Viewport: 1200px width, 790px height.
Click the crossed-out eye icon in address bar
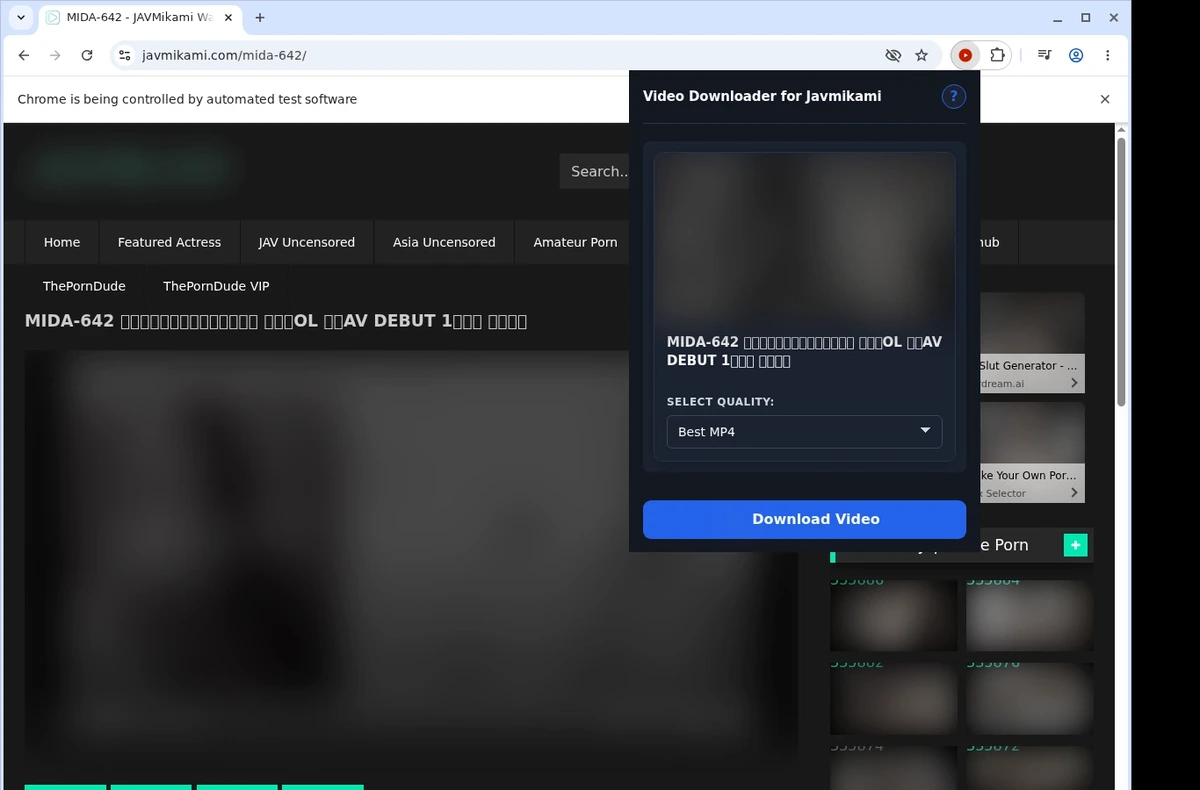[x=893, y=56]
